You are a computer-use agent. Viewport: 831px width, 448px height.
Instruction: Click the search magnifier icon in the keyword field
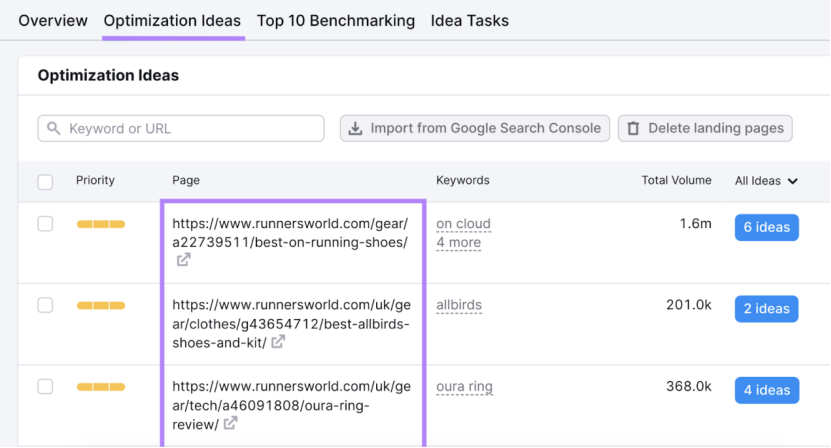(x=54, y=129)
